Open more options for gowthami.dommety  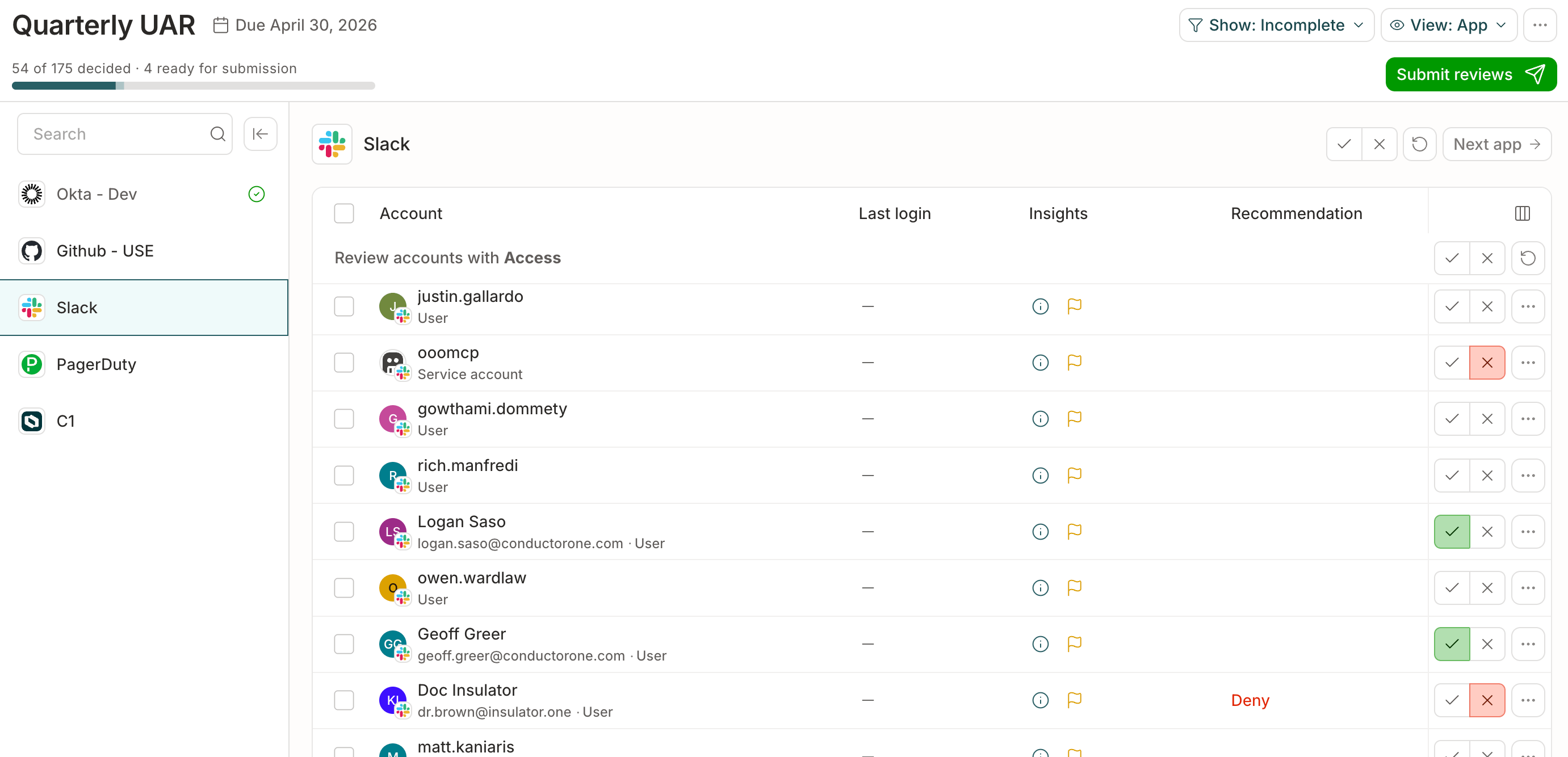1528,419
